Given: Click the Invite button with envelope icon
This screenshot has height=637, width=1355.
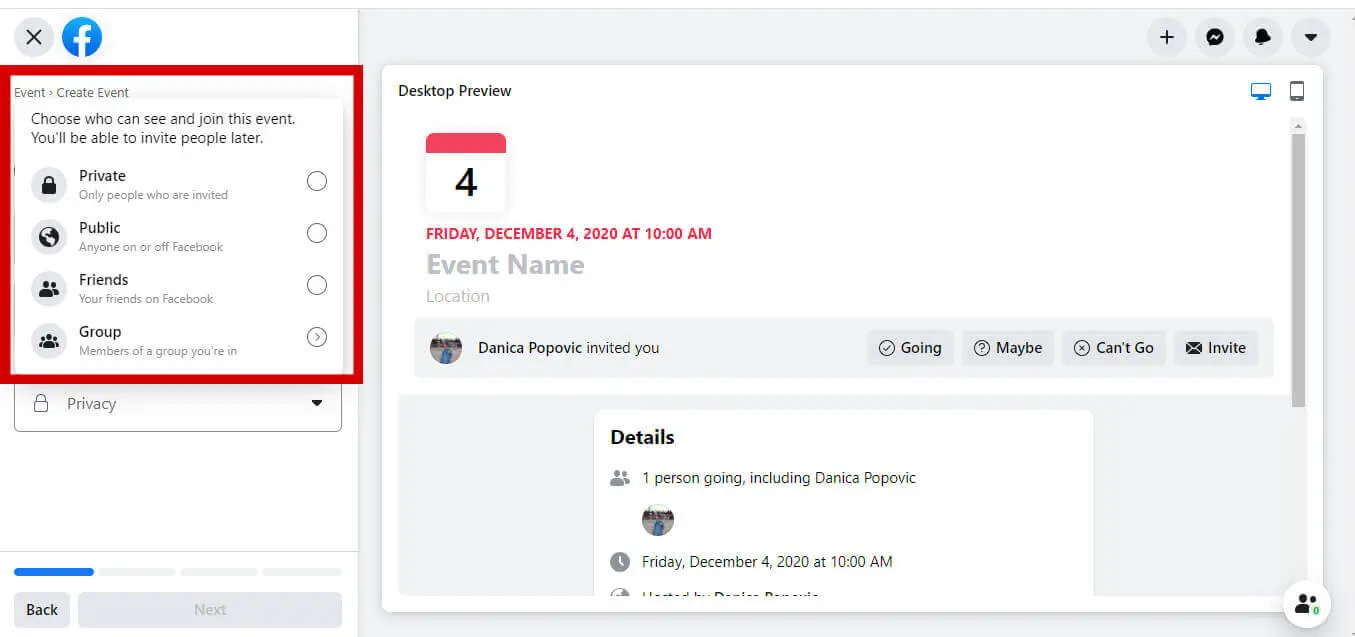Looking at the screenshot, I should point(1216,347).
